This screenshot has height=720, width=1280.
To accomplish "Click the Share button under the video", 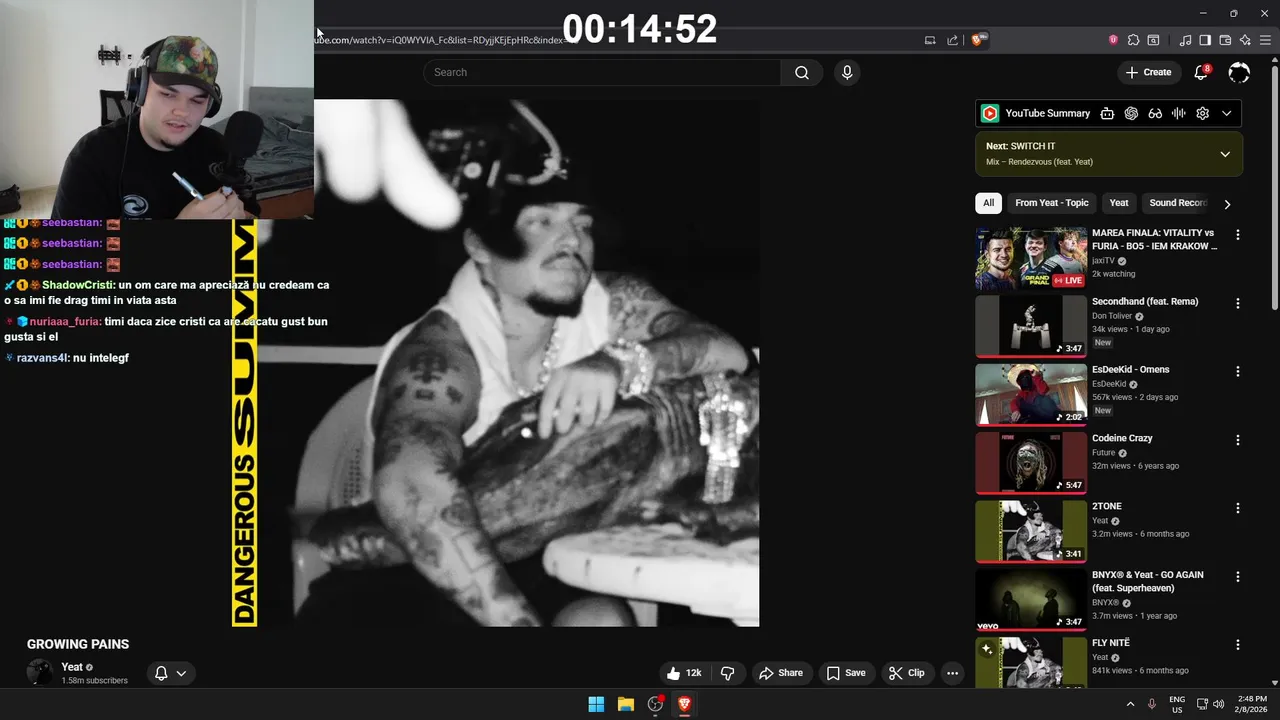I will click(x=781, y=673).
